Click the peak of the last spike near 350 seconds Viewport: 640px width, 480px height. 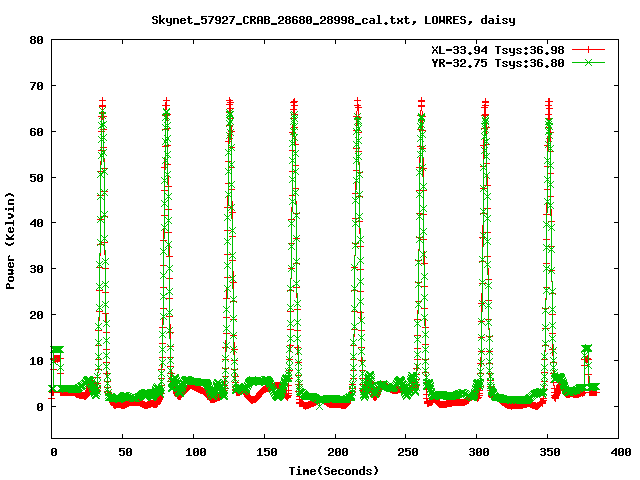549,101
